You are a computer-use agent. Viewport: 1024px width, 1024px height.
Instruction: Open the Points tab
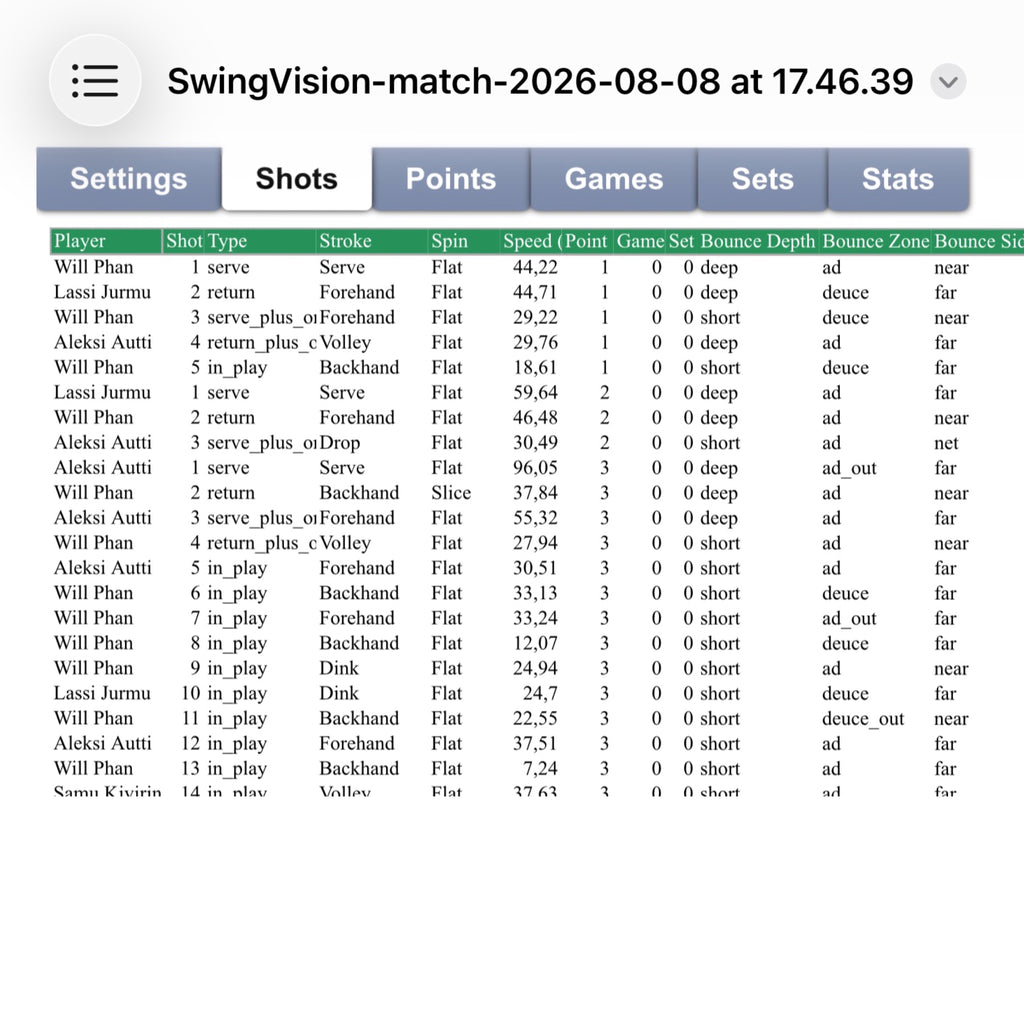point(451,178)
